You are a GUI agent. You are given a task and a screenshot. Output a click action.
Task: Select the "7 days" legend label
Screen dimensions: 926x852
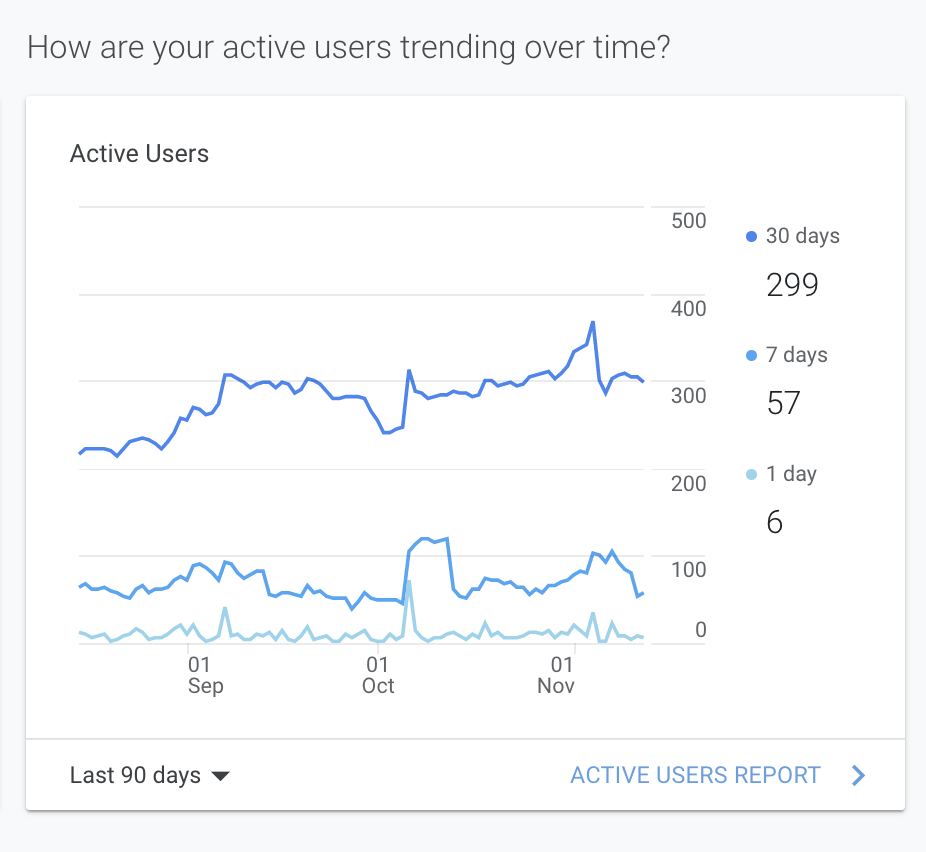click(796, 355)
